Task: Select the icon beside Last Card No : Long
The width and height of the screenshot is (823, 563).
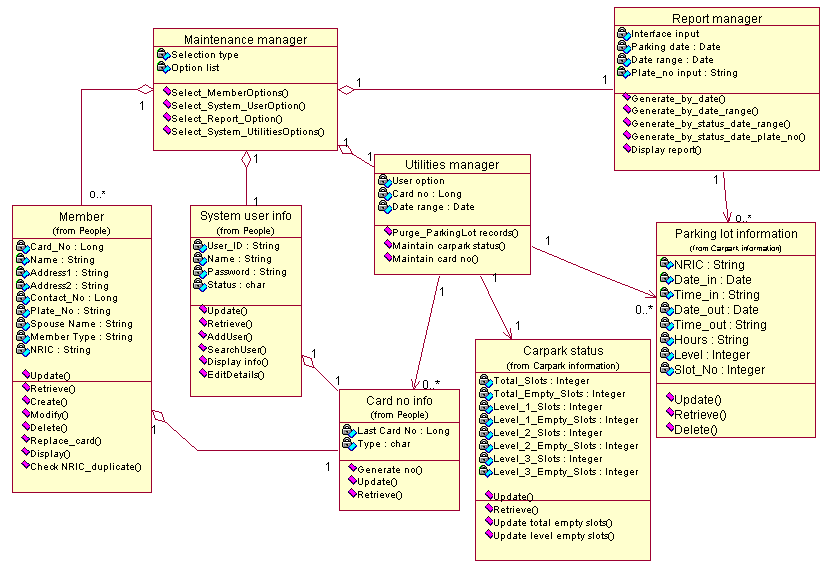Action: coord(349,431)
